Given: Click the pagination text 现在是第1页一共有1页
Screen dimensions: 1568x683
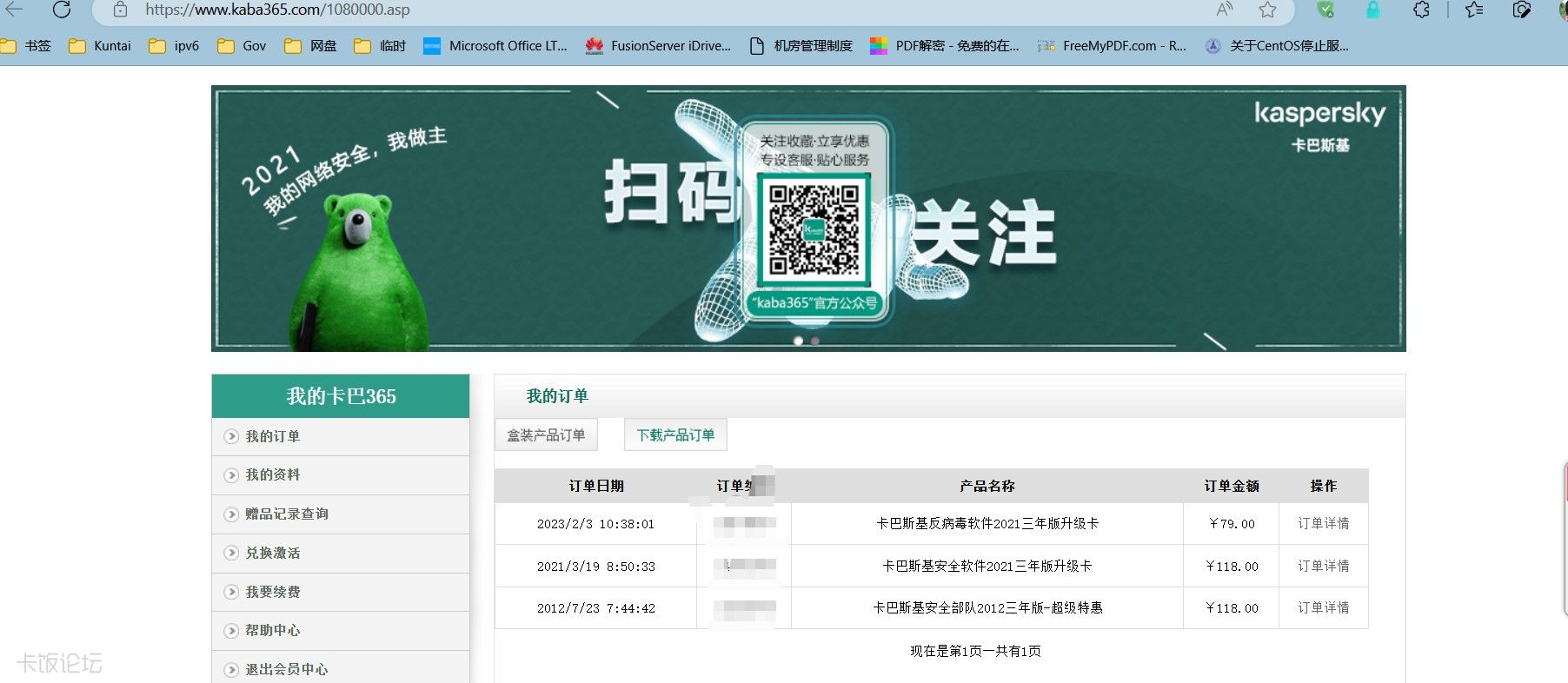Looking at the screenshot, I should pyautogui.click(x=975, y=651).
